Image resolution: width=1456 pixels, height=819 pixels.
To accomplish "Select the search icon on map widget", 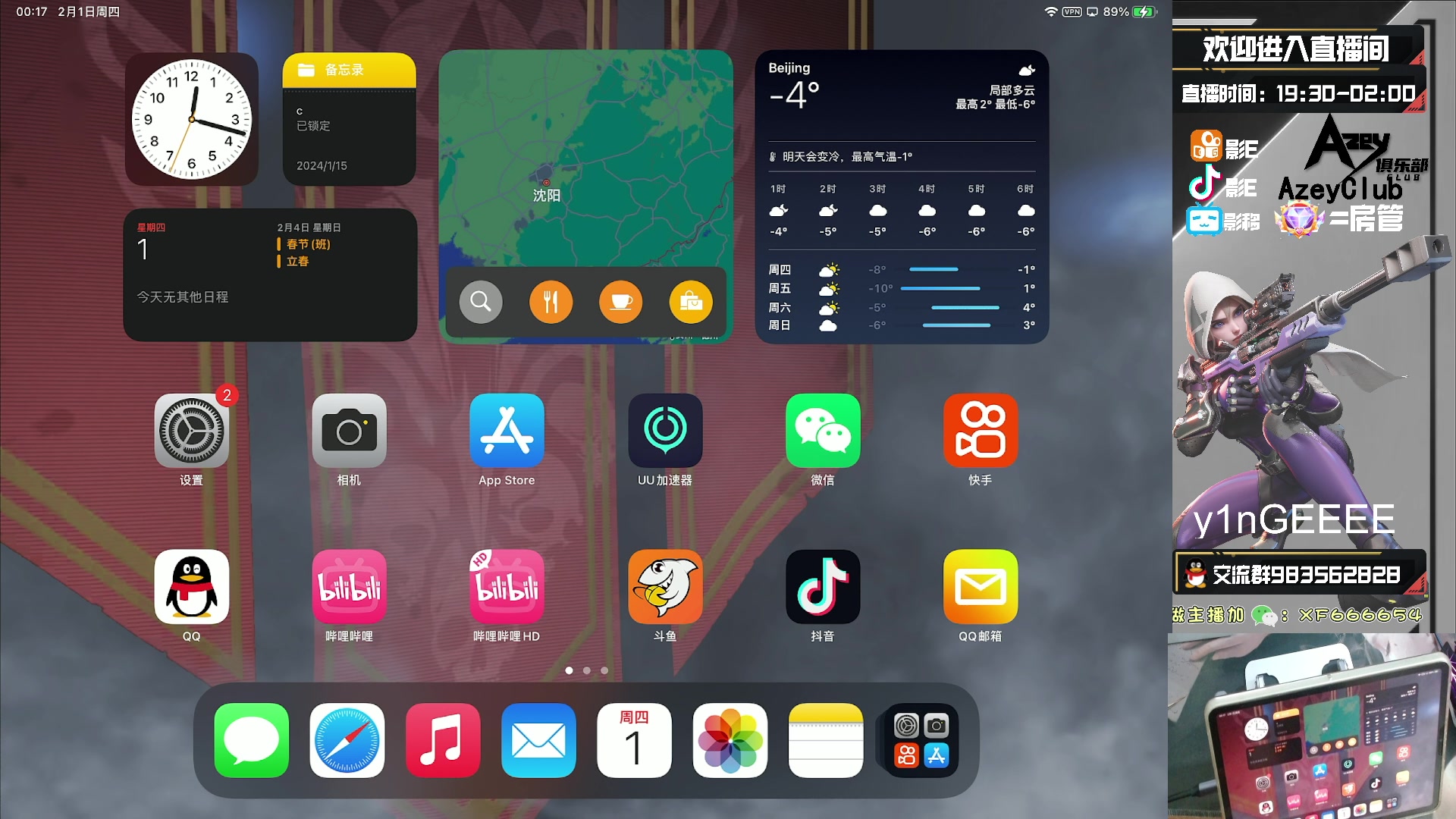I will (482, 302).
